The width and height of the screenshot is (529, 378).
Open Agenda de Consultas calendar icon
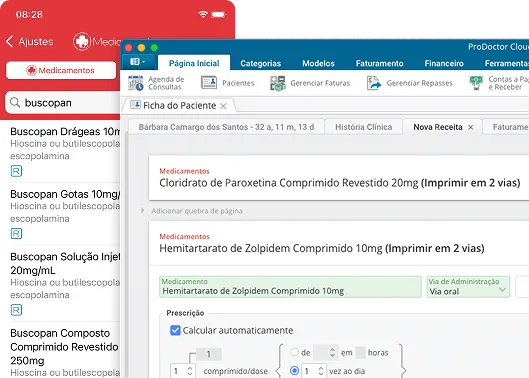click(x=136, y=83)
